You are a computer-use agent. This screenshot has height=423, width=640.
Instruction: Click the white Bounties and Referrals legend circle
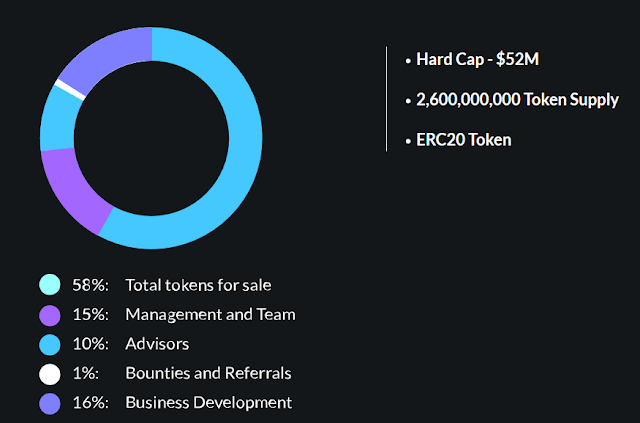[50, 374]
